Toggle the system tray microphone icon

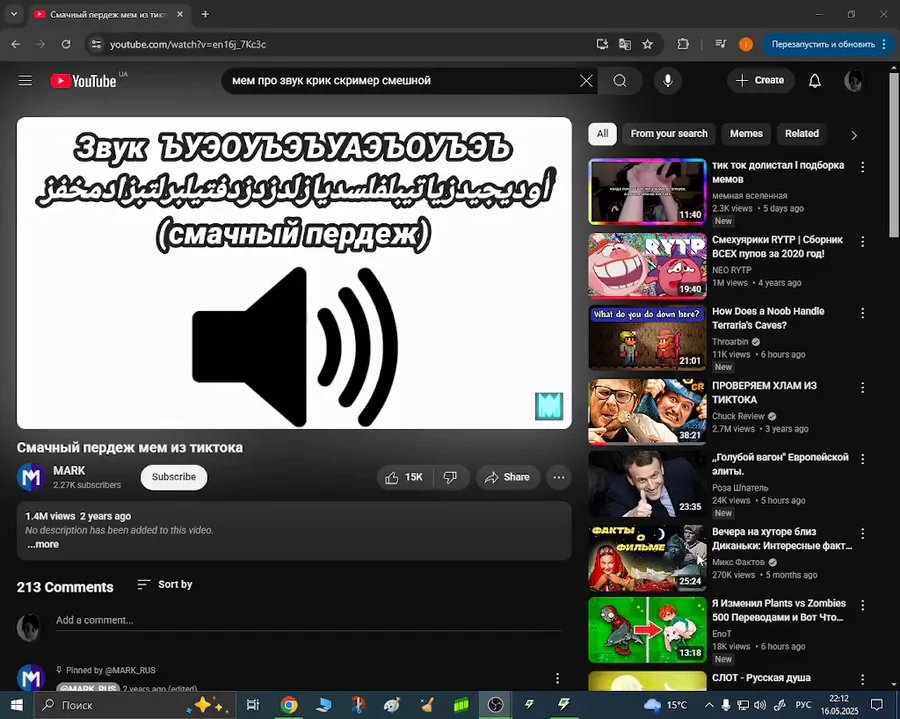[x=726, y=705]
